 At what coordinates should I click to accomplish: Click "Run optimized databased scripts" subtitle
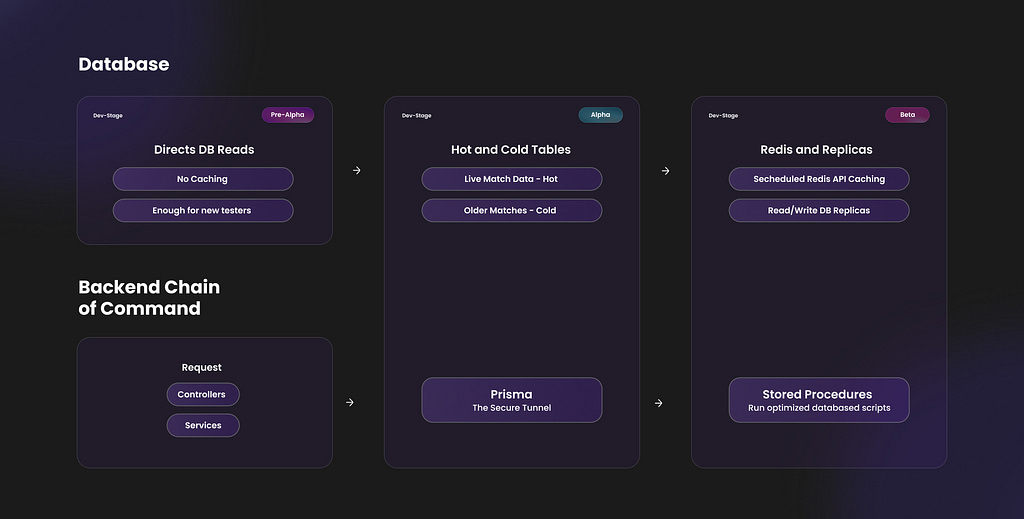(819, 408)
